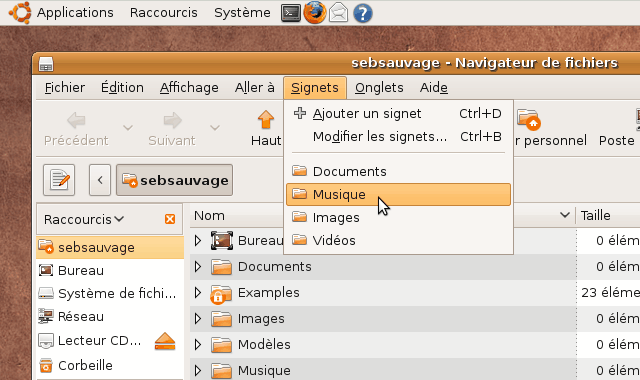Screen dimensions: 640x380
Task: Select the Documents folder icon in list
Action: point(222,267)
